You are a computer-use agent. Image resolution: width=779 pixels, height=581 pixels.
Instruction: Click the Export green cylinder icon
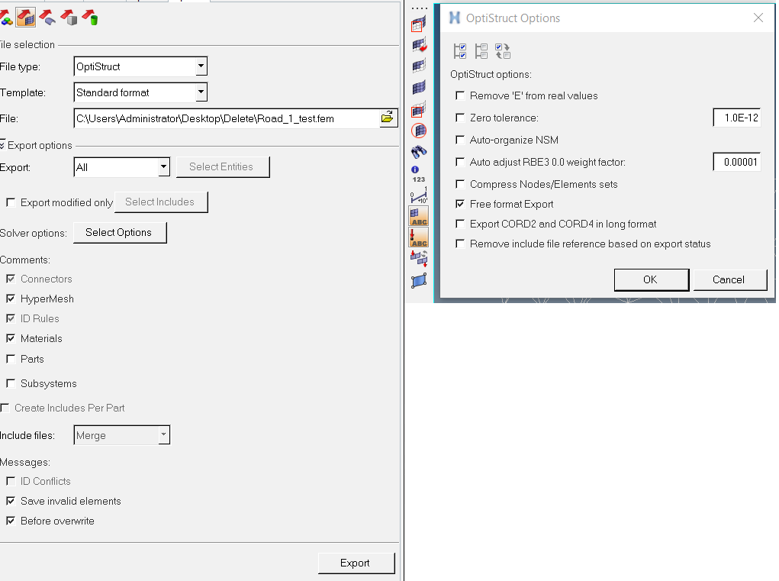[90, 18]
